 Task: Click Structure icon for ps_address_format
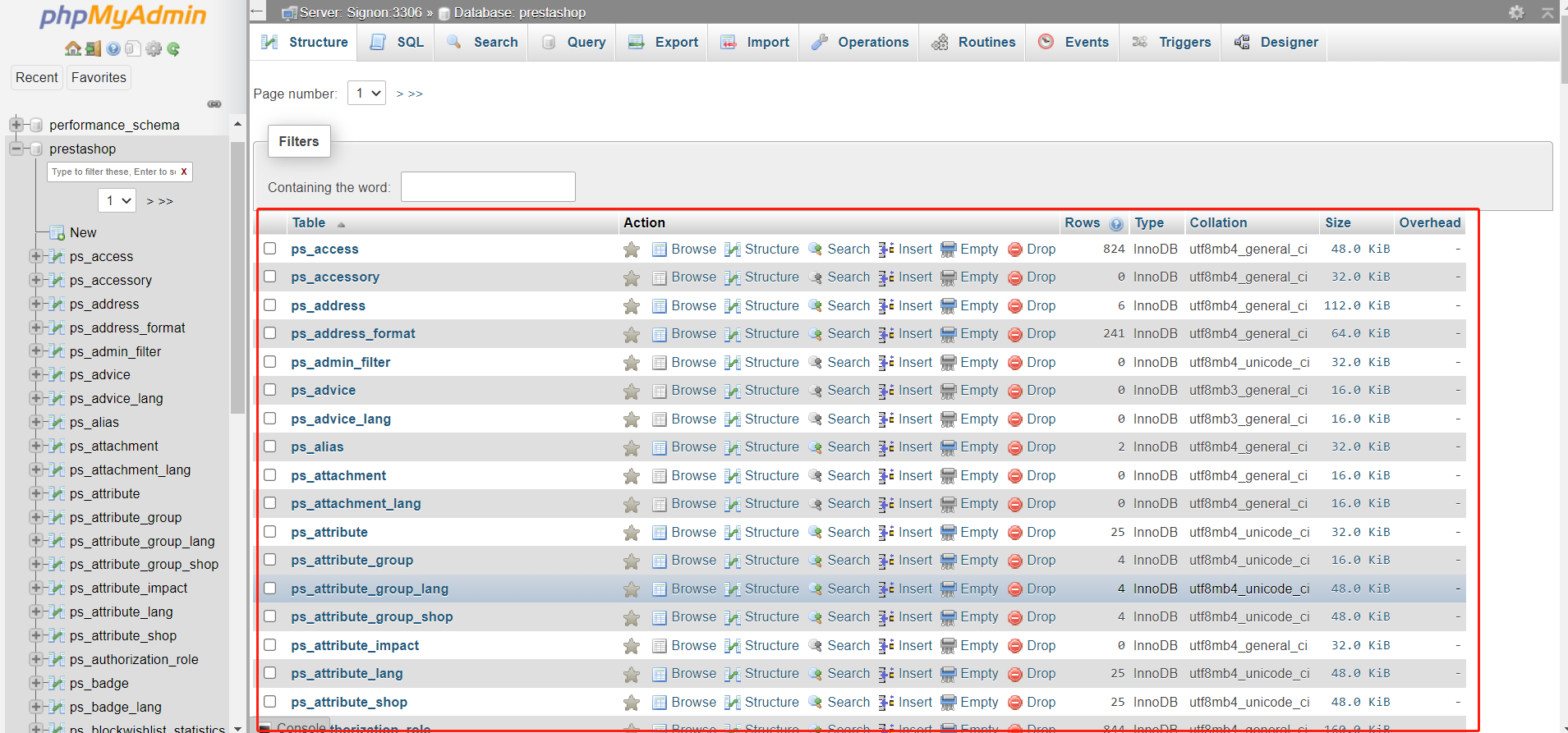click(732, 334)
